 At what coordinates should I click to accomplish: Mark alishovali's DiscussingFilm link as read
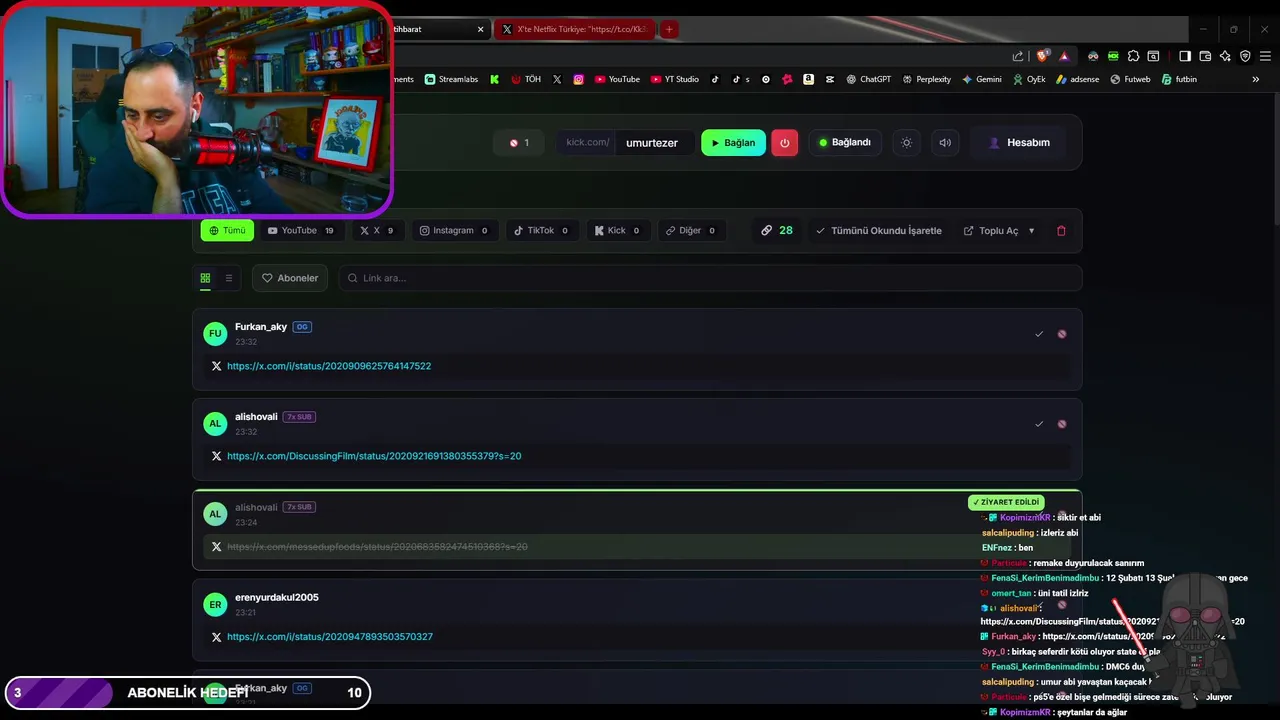pyautogui.click(x=1039, y=424)
